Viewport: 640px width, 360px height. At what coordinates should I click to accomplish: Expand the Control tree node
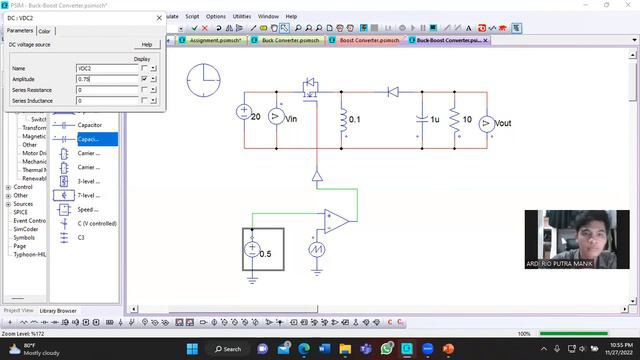point(8,187)
